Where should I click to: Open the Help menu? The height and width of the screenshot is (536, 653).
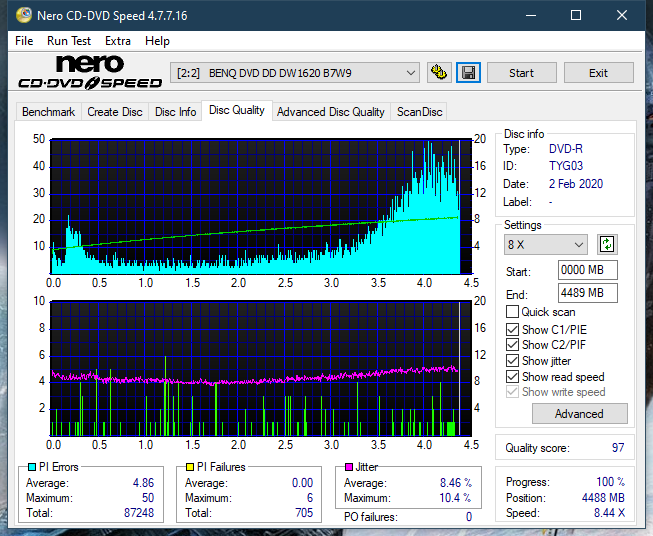(x=157, y=41)
